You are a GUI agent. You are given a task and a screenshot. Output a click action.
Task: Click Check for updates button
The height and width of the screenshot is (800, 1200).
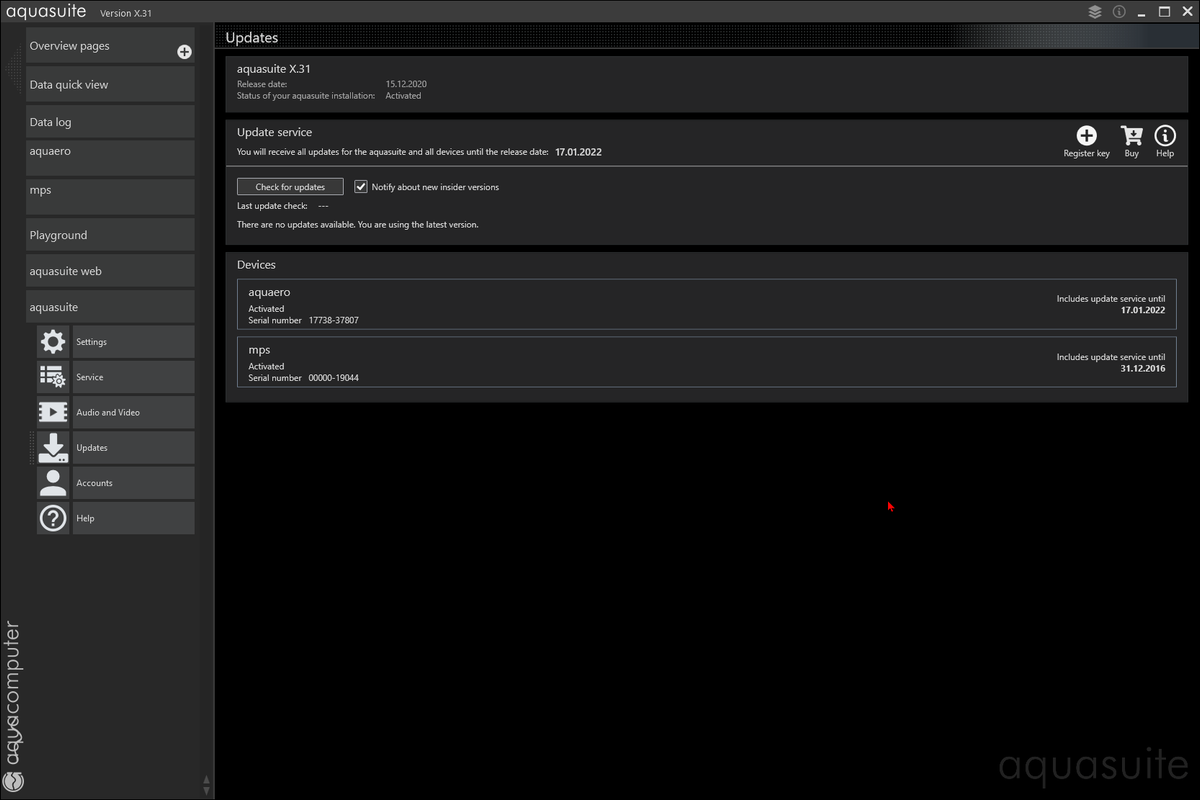[290, 187]
